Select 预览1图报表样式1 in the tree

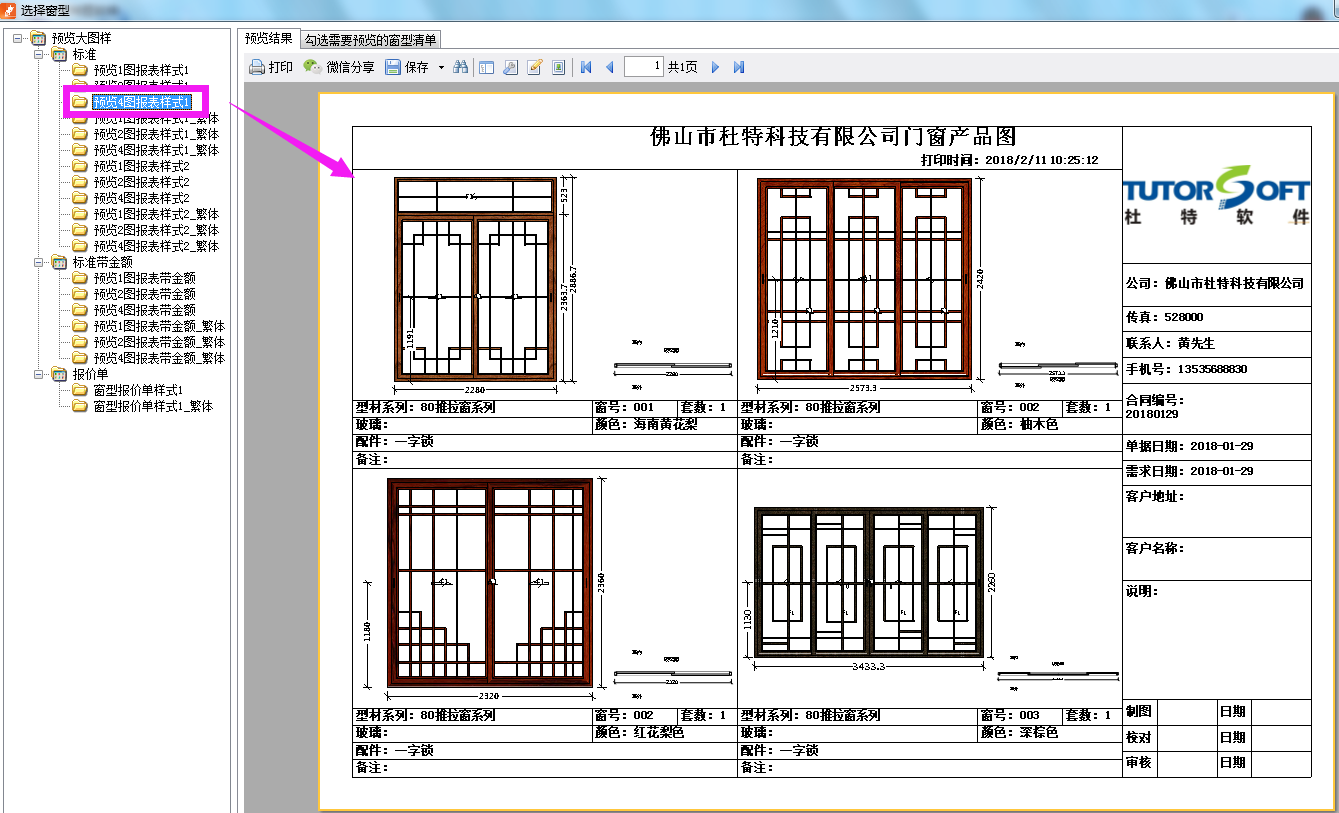[x=141, y=70]
